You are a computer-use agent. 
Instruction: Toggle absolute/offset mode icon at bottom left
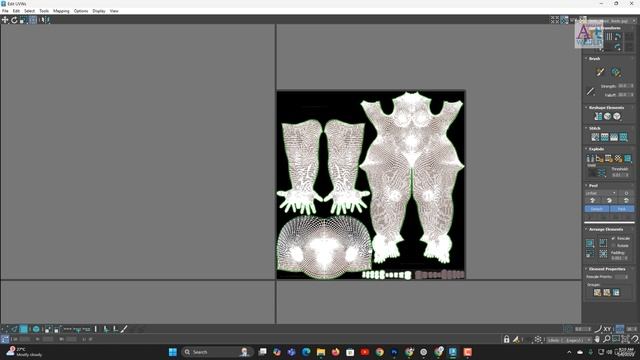coord(5,339)
